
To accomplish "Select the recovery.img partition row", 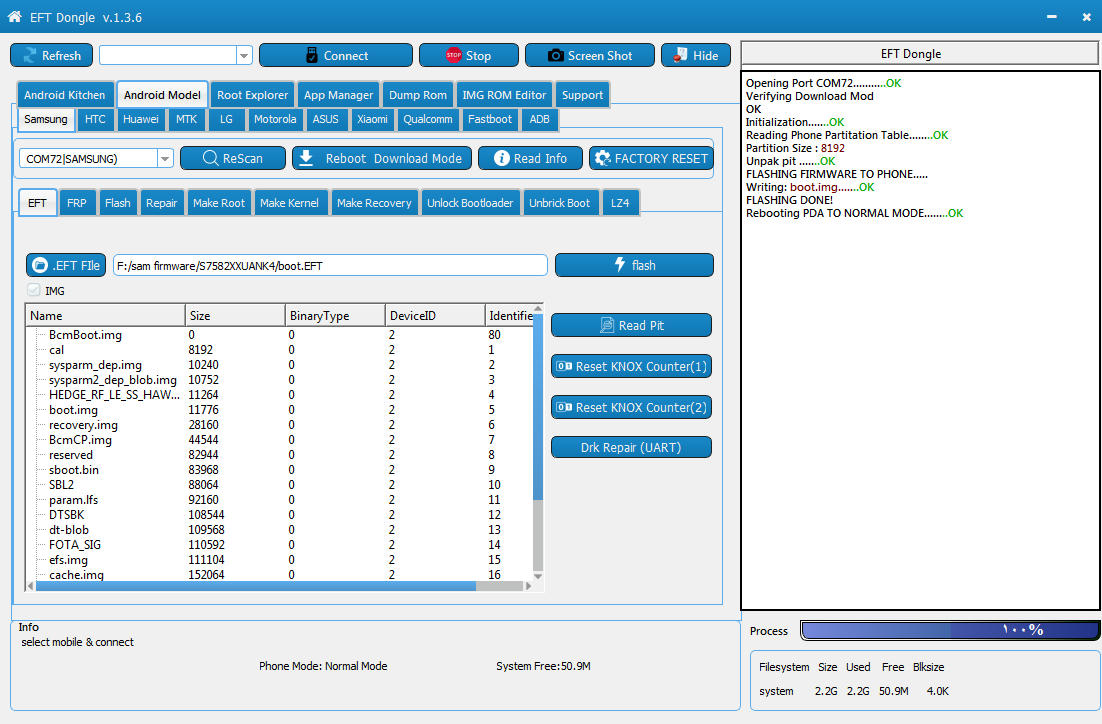I will (x=280, y=425).
